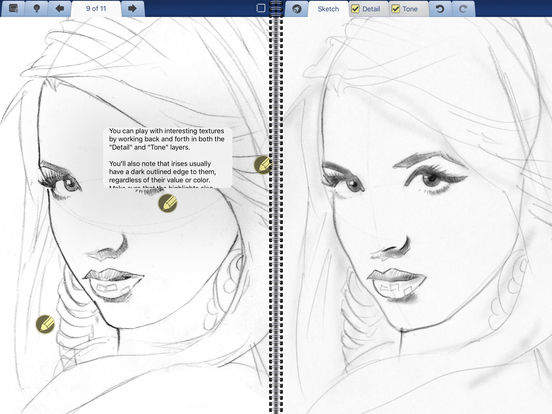The image size is (552, 414).
Task: Redo the last undone stroke
Action: pyautogui.click(x=463, y=8)
